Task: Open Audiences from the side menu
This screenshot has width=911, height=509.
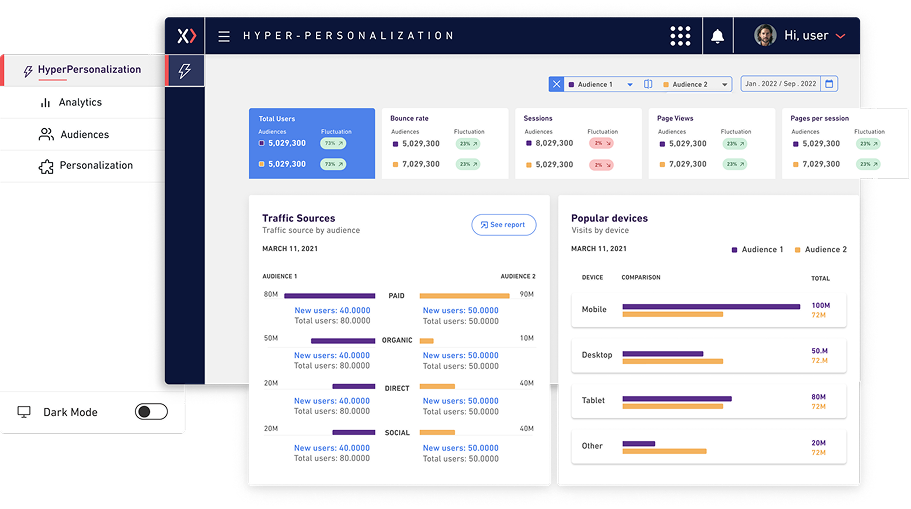Action: [84, 135]
